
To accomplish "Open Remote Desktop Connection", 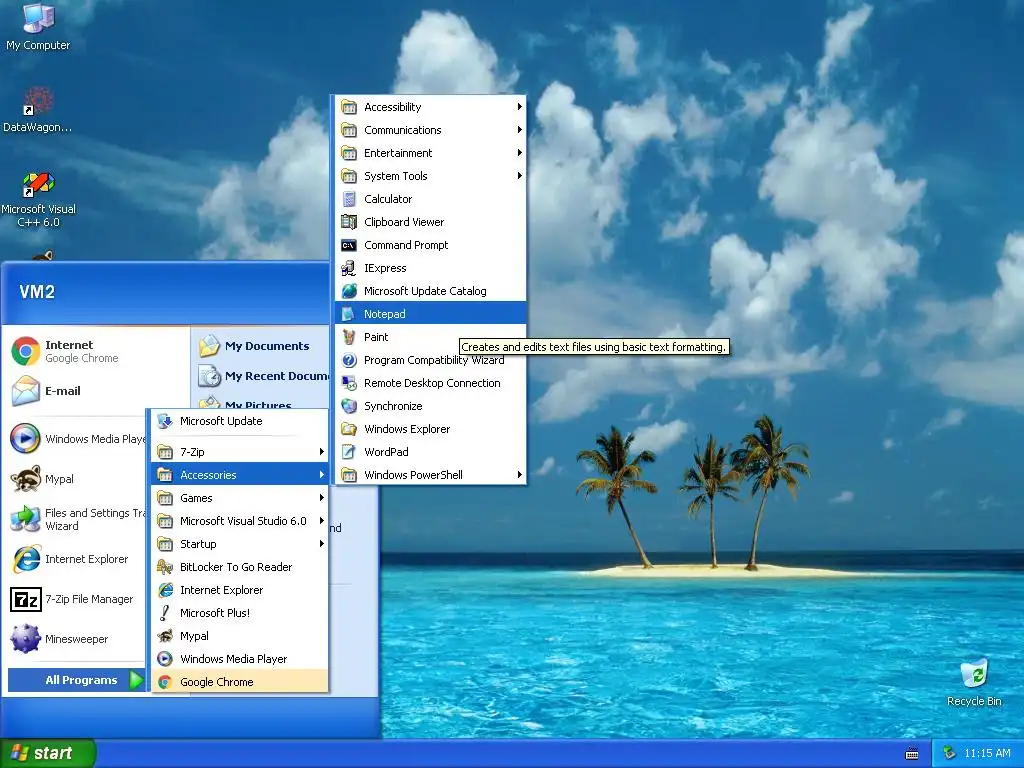I will 430,383.
